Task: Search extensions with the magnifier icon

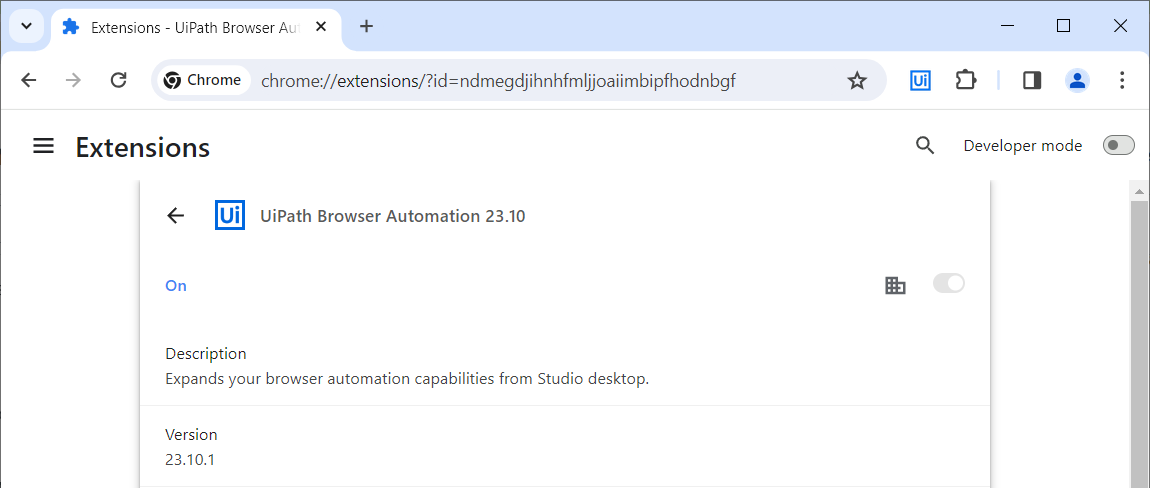Action: (x=925, y=145)
